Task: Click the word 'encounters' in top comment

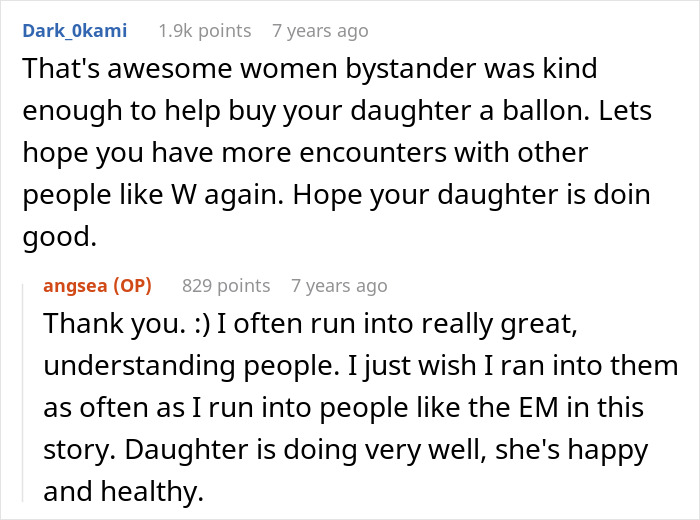Action: [373, 153]
